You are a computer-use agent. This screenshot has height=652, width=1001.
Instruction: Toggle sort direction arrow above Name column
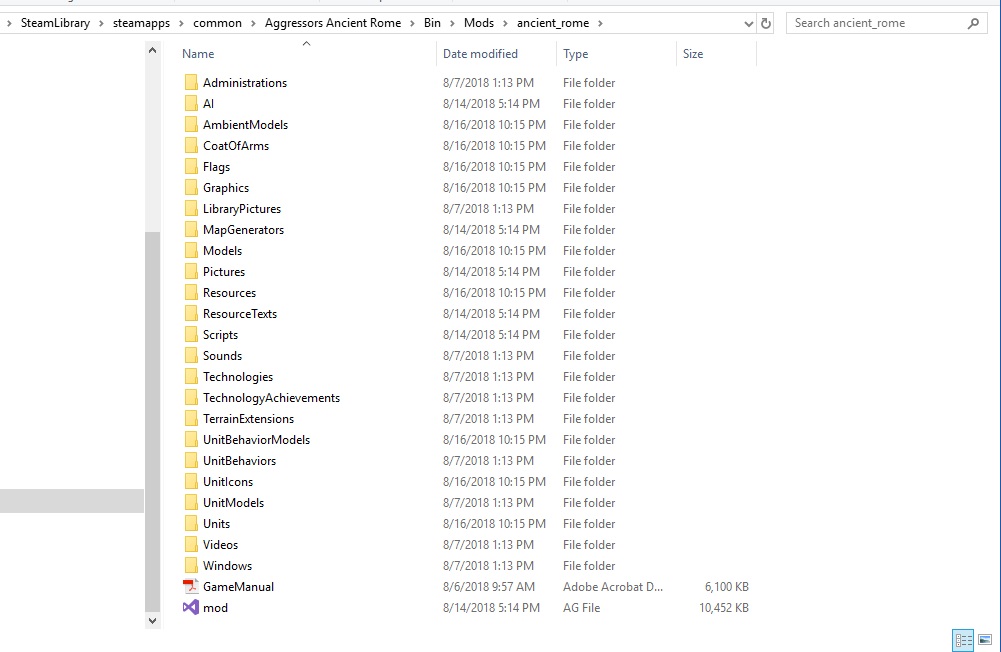(306, 43)
